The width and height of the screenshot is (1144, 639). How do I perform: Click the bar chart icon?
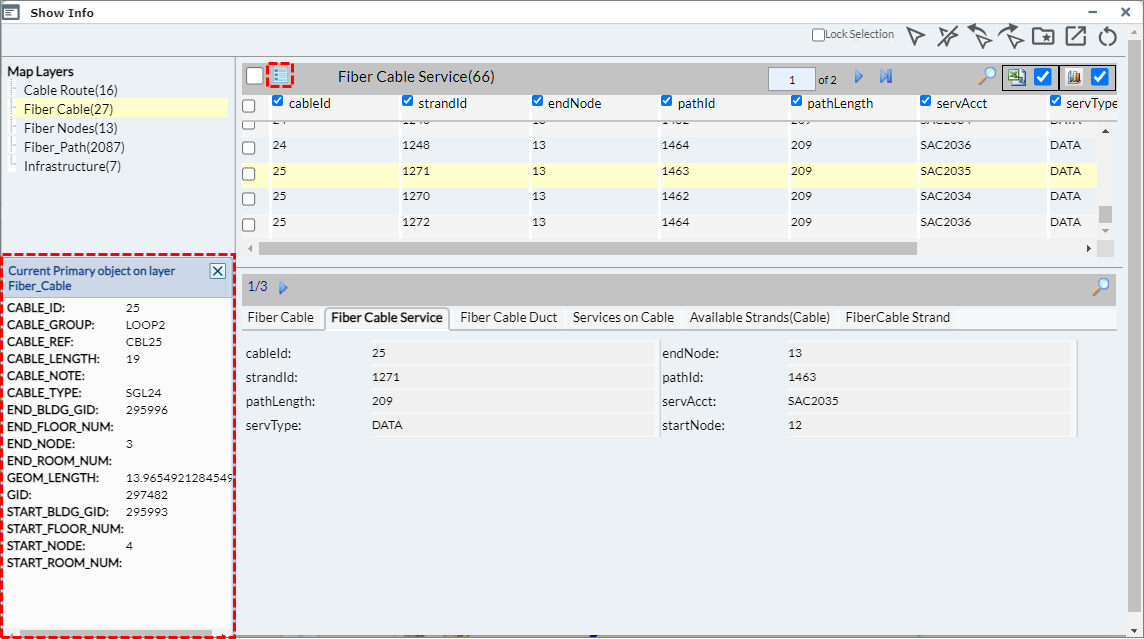(x=1075, y=77)
